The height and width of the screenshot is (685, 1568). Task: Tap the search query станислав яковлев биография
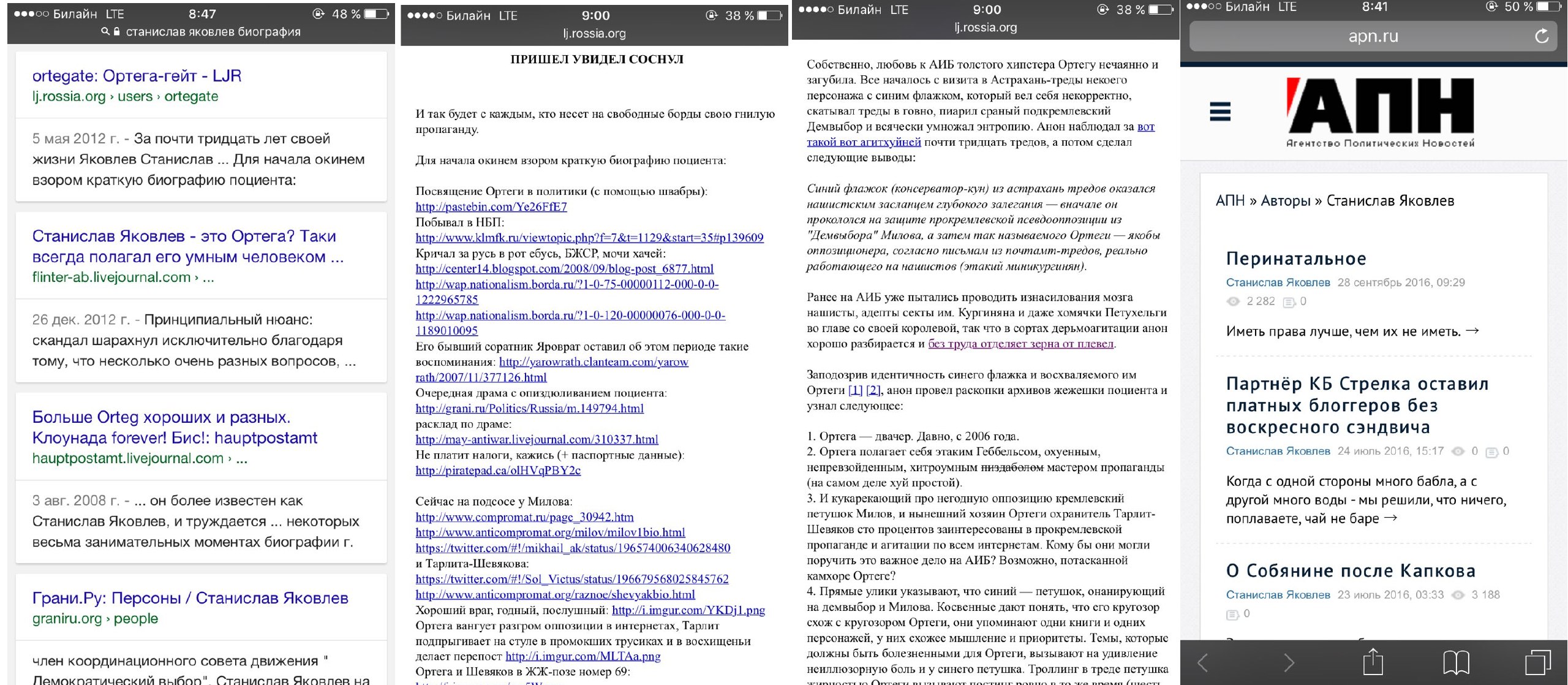[213, 32]
